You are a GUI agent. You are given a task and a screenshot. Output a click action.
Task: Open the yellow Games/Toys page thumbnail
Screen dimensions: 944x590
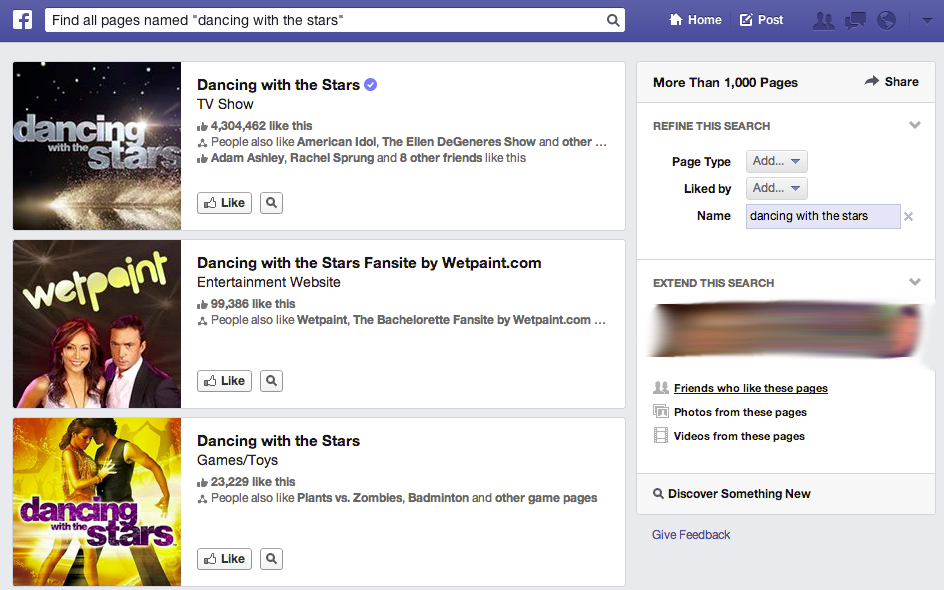click(x=97, y=502)
